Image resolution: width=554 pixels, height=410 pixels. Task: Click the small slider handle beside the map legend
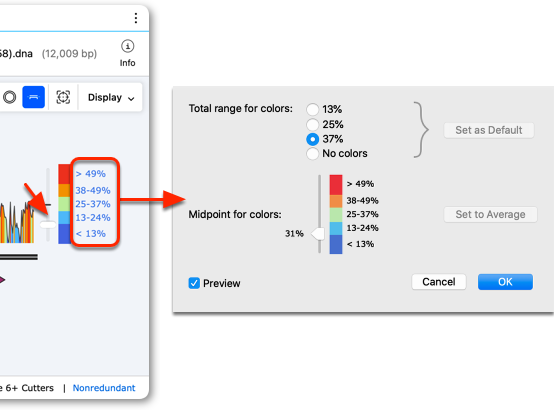point(48,224)
